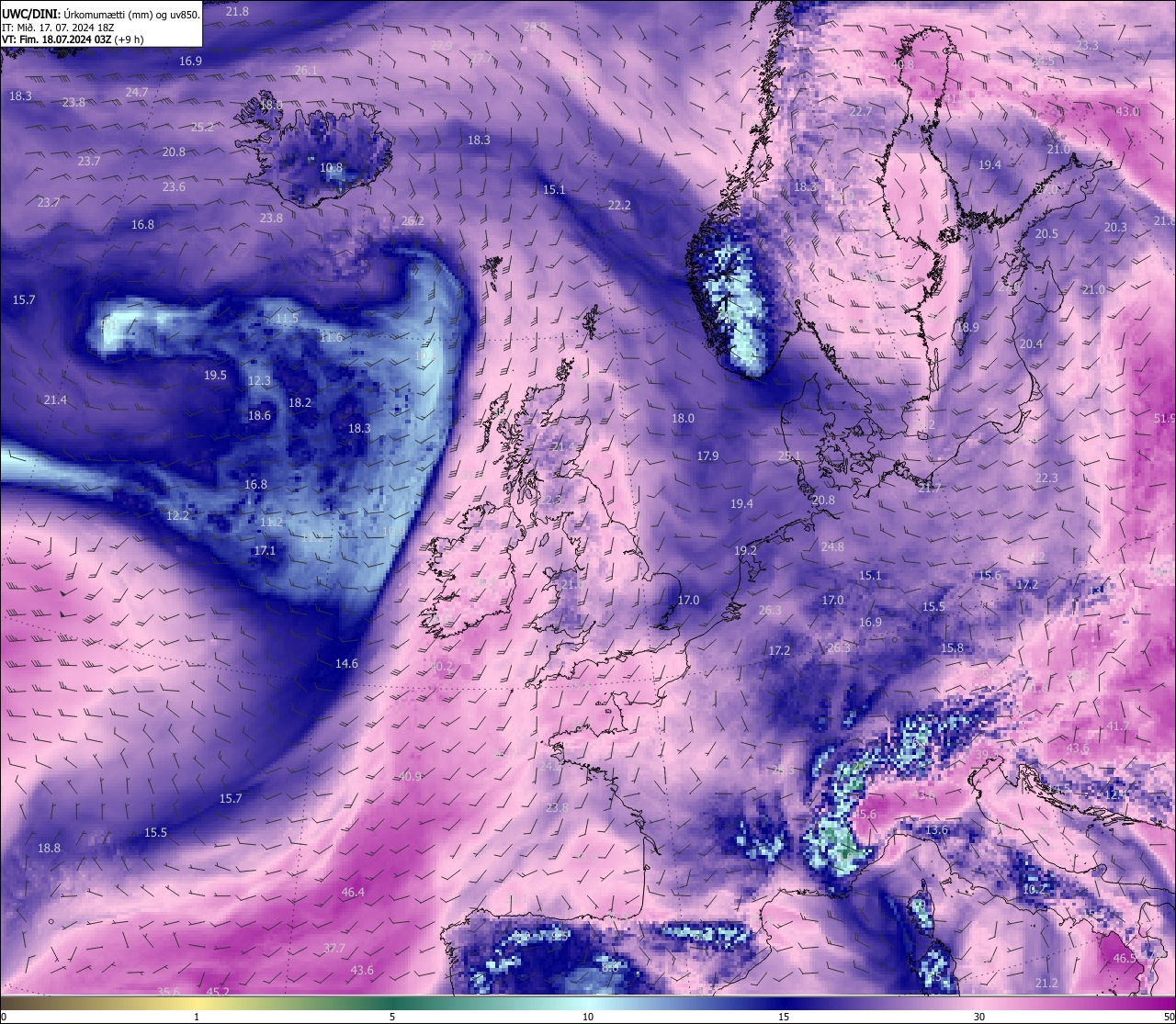This screenshot has width=1176, height=1024.
Task: Click the 20.3 value label
Action: pyautogui.click(x=1115, y=227)
